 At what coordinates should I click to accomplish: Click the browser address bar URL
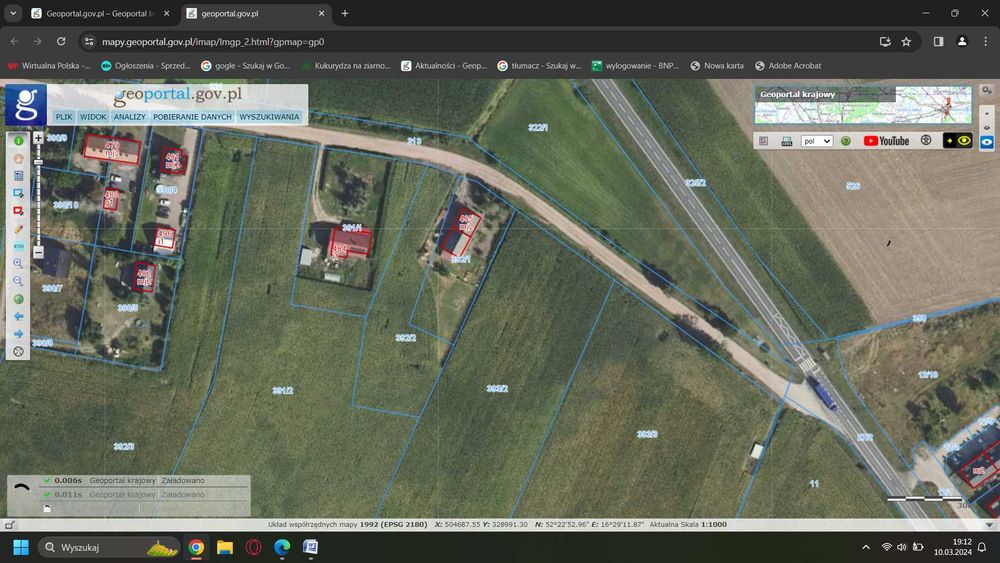pos(213,41)
